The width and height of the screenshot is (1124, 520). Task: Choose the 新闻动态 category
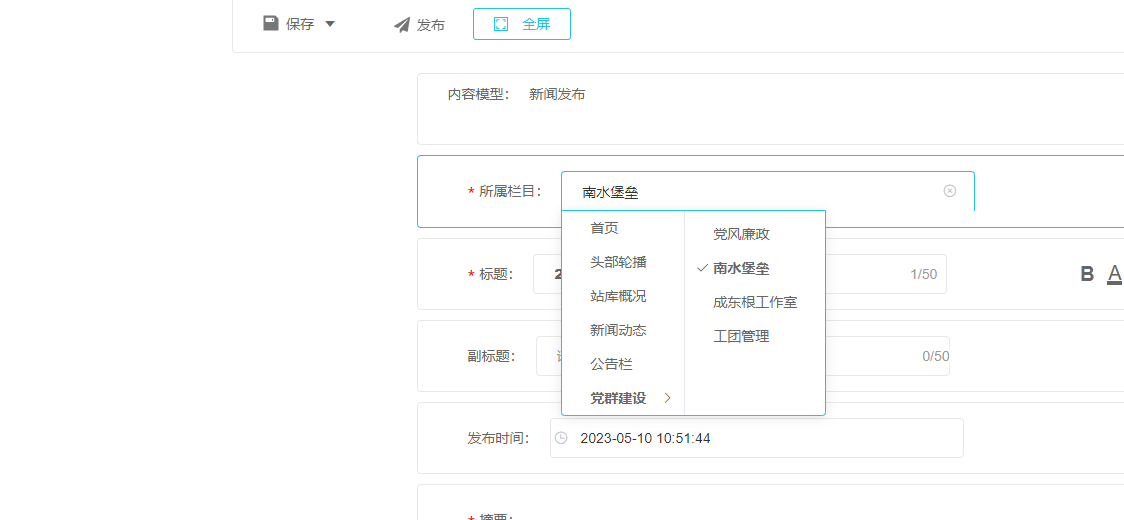point(618,330)
